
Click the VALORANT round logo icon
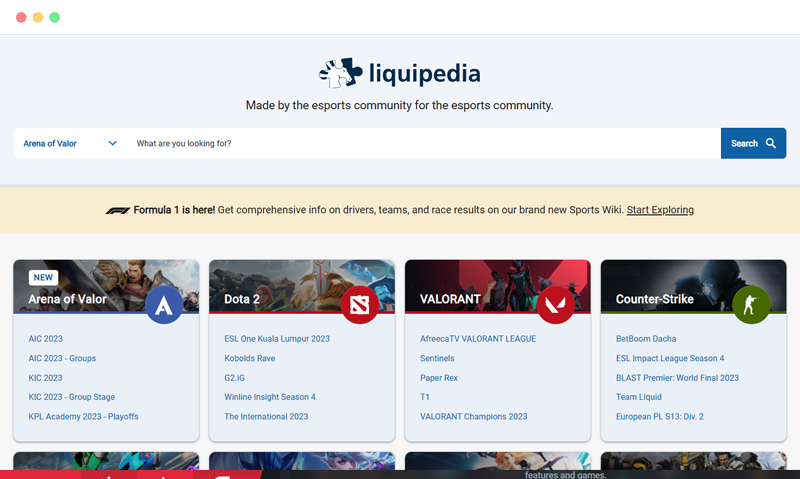(556, 305)
